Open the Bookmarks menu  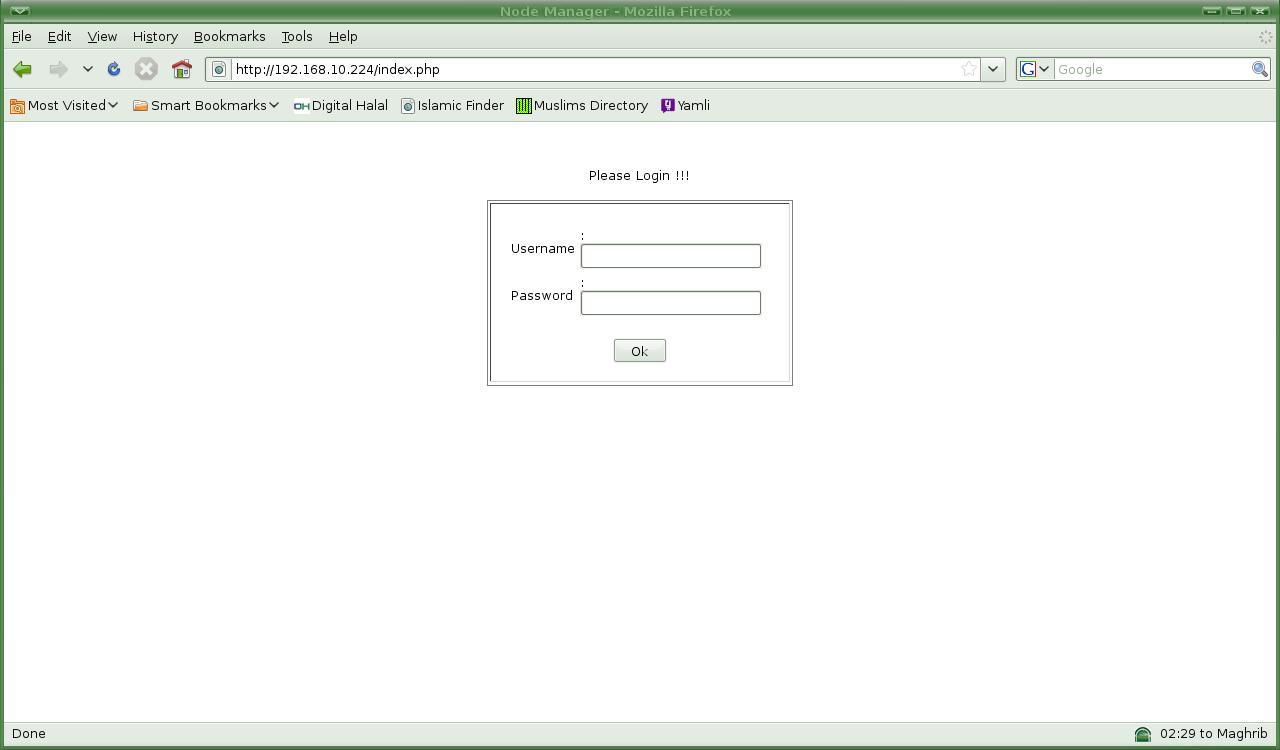(x=229, y=36)
